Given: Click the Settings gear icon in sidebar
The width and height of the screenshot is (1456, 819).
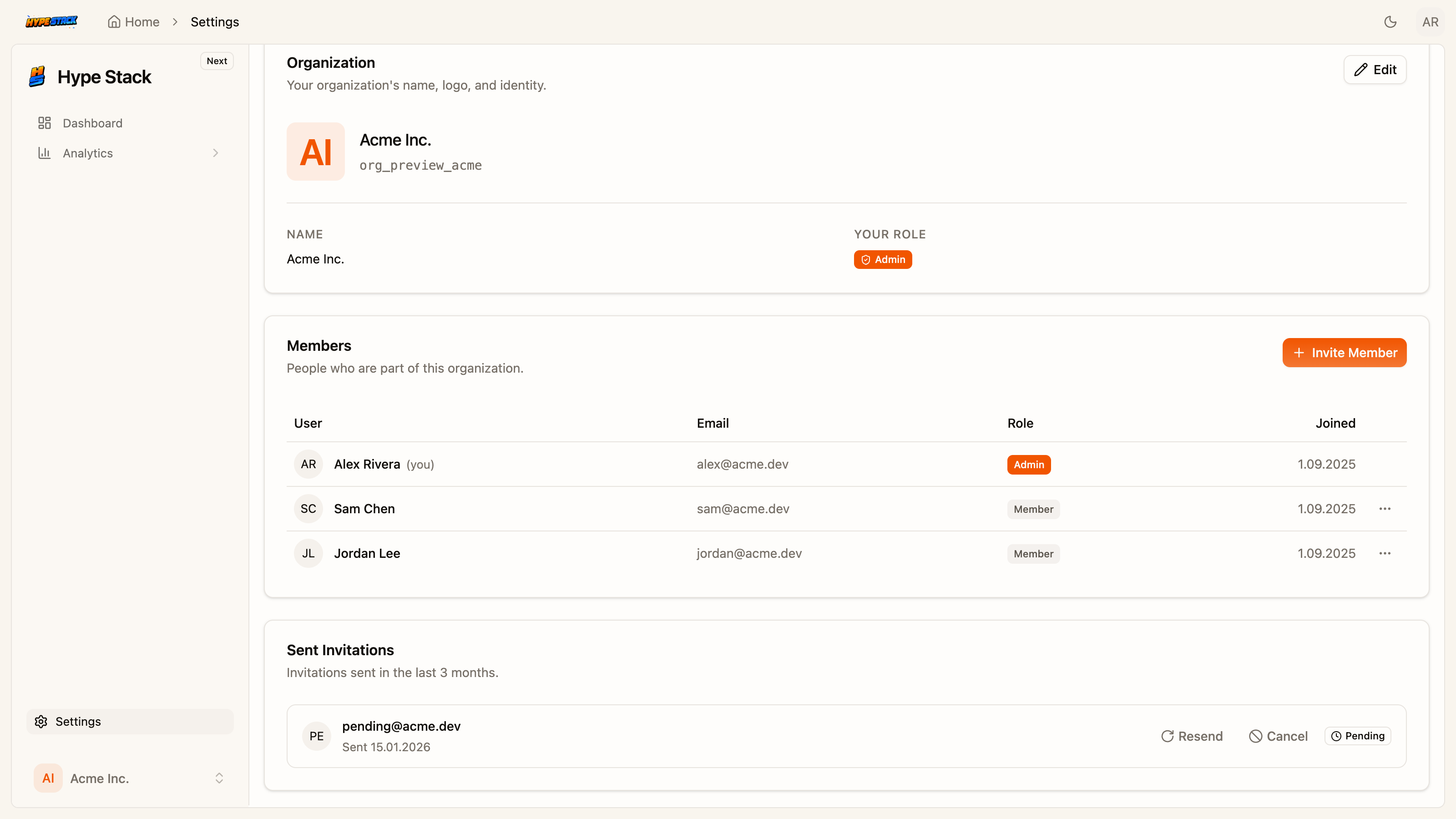Looking at the screenshot, I should click(40, 721).
